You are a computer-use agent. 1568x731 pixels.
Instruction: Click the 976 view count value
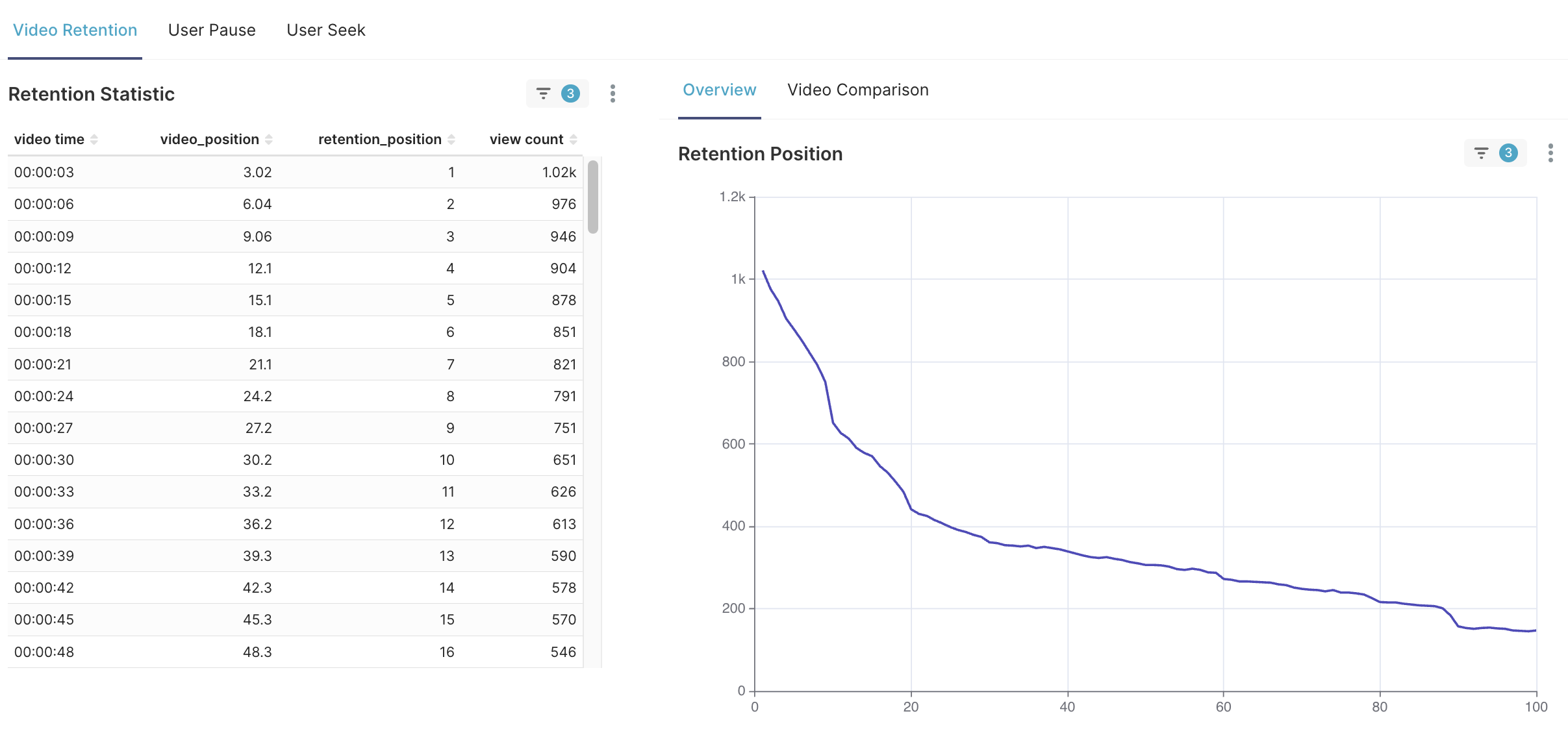click(x=564, y=204)
